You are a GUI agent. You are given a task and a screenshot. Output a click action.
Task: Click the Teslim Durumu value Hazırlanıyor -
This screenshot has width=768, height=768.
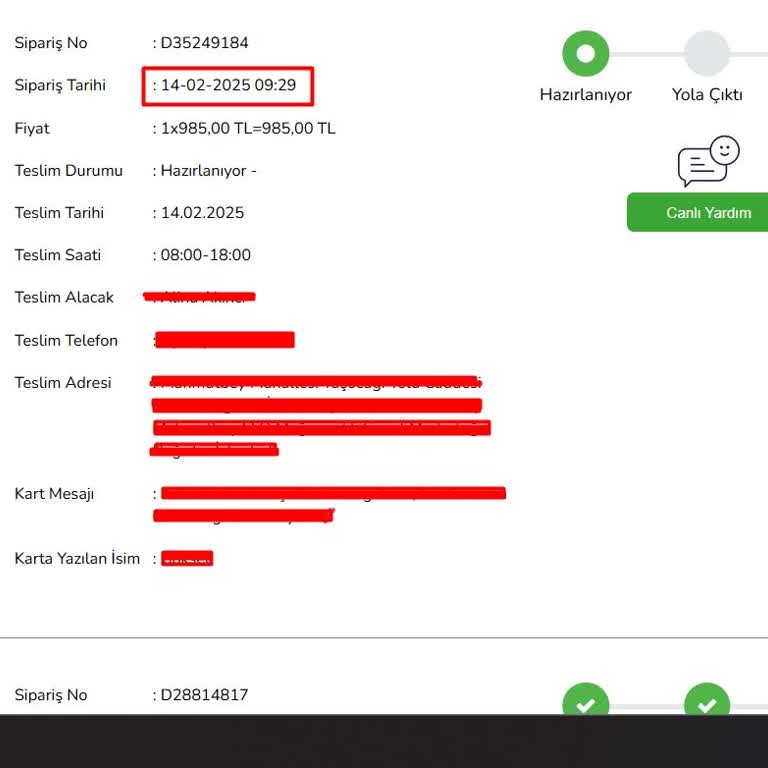coord(208,171)
